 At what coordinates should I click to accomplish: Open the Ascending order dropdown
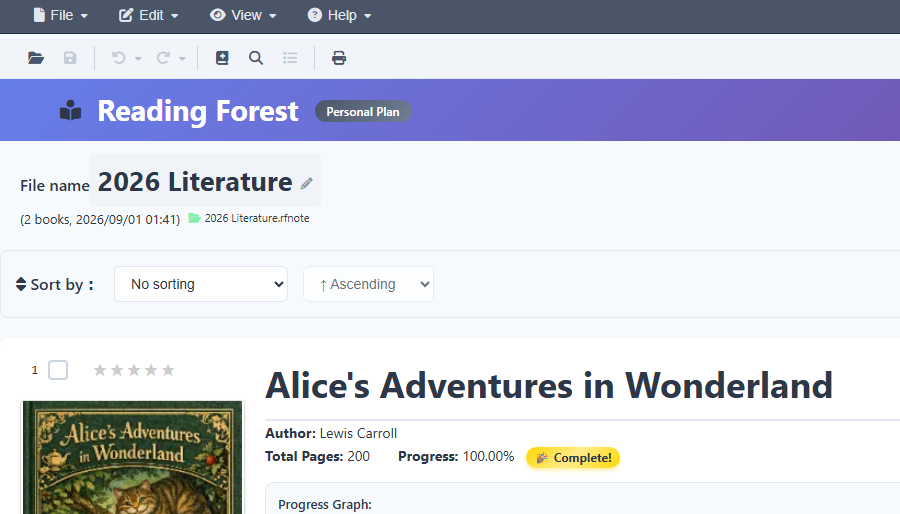(368, 284)
